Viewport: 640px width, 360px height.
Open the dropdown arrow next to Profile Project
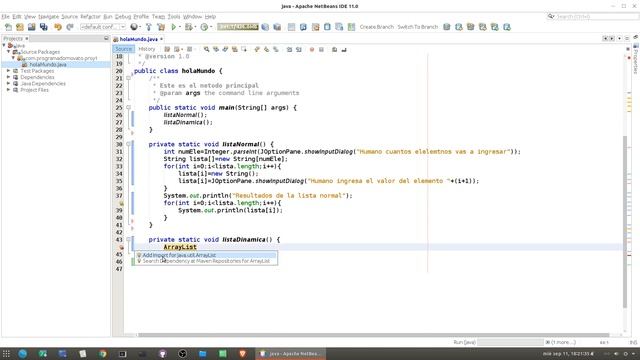point(211,27)
